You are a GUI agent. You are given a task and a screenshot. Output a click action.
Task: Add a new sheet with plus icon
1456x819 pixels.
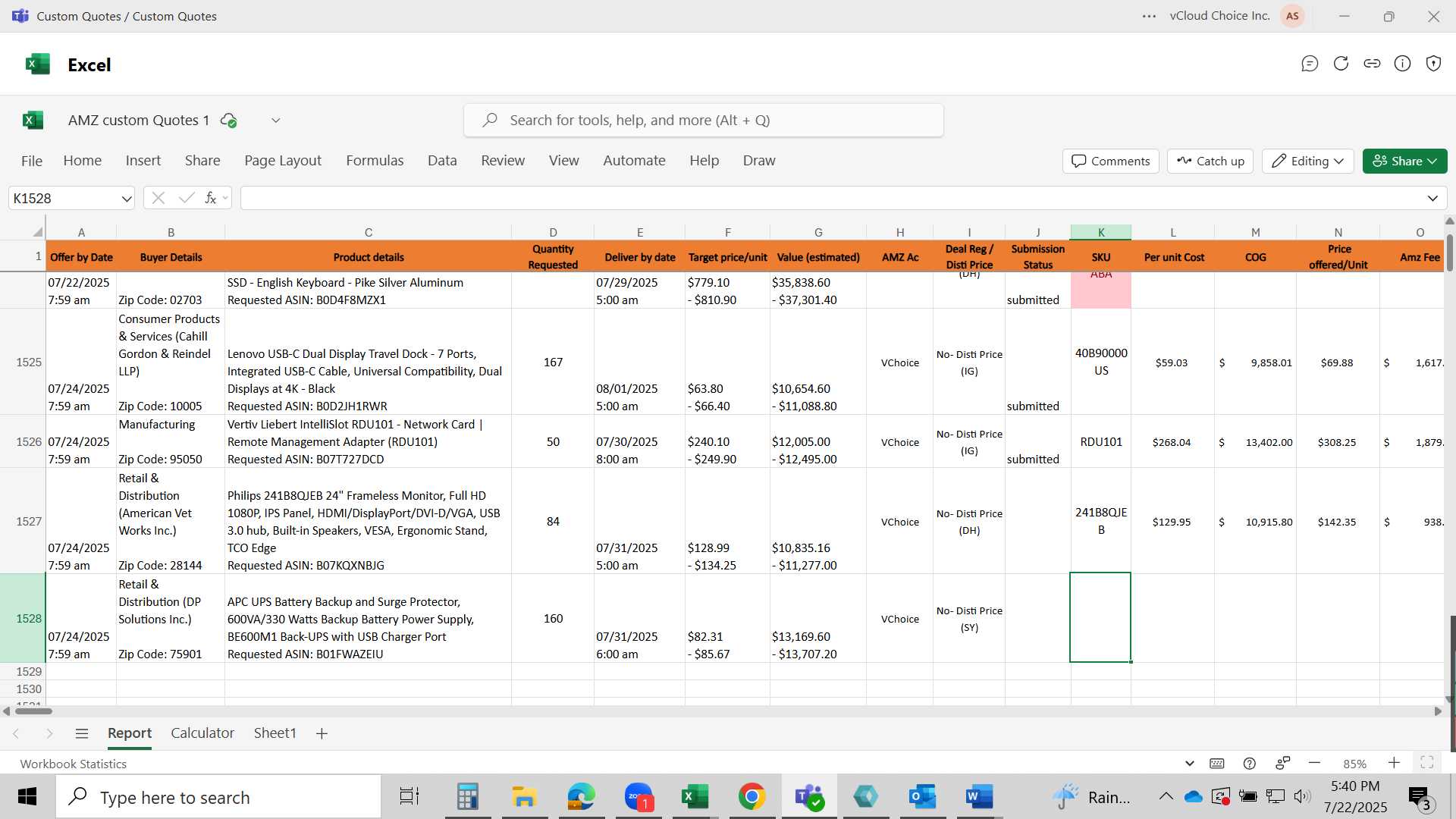[322, 733]
